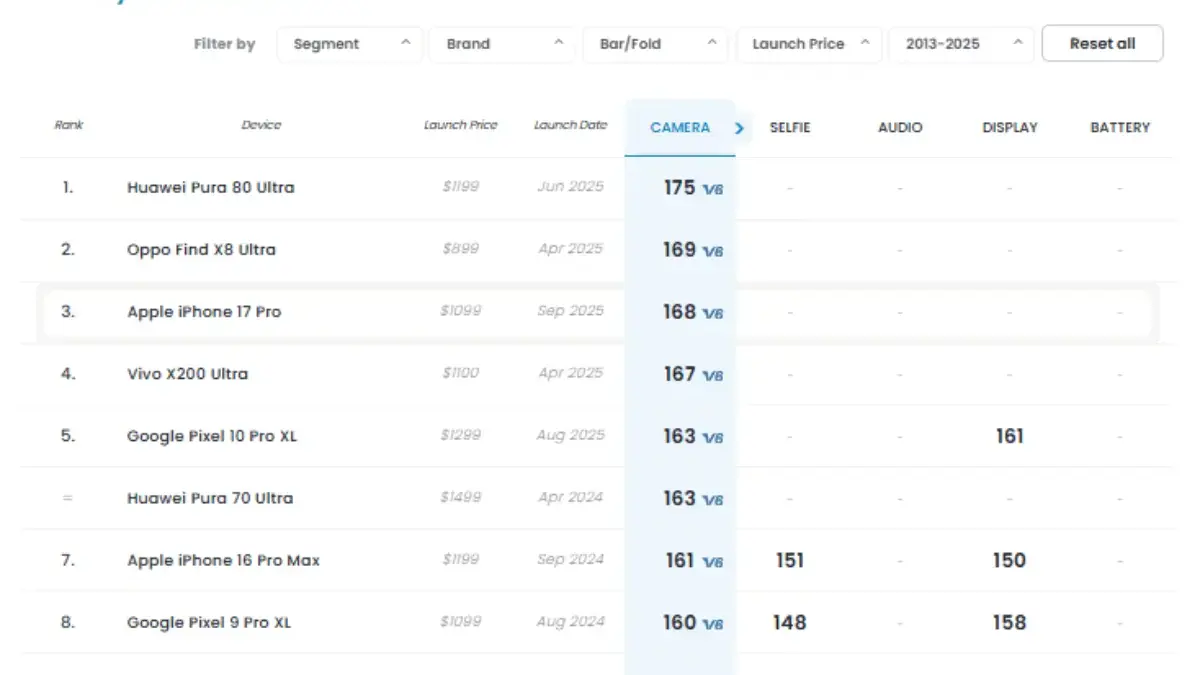The width and height of the screenshot is (1200, 675).
Task: Open the Huawei Pura 80 Ultra device link
Action: 210,188
